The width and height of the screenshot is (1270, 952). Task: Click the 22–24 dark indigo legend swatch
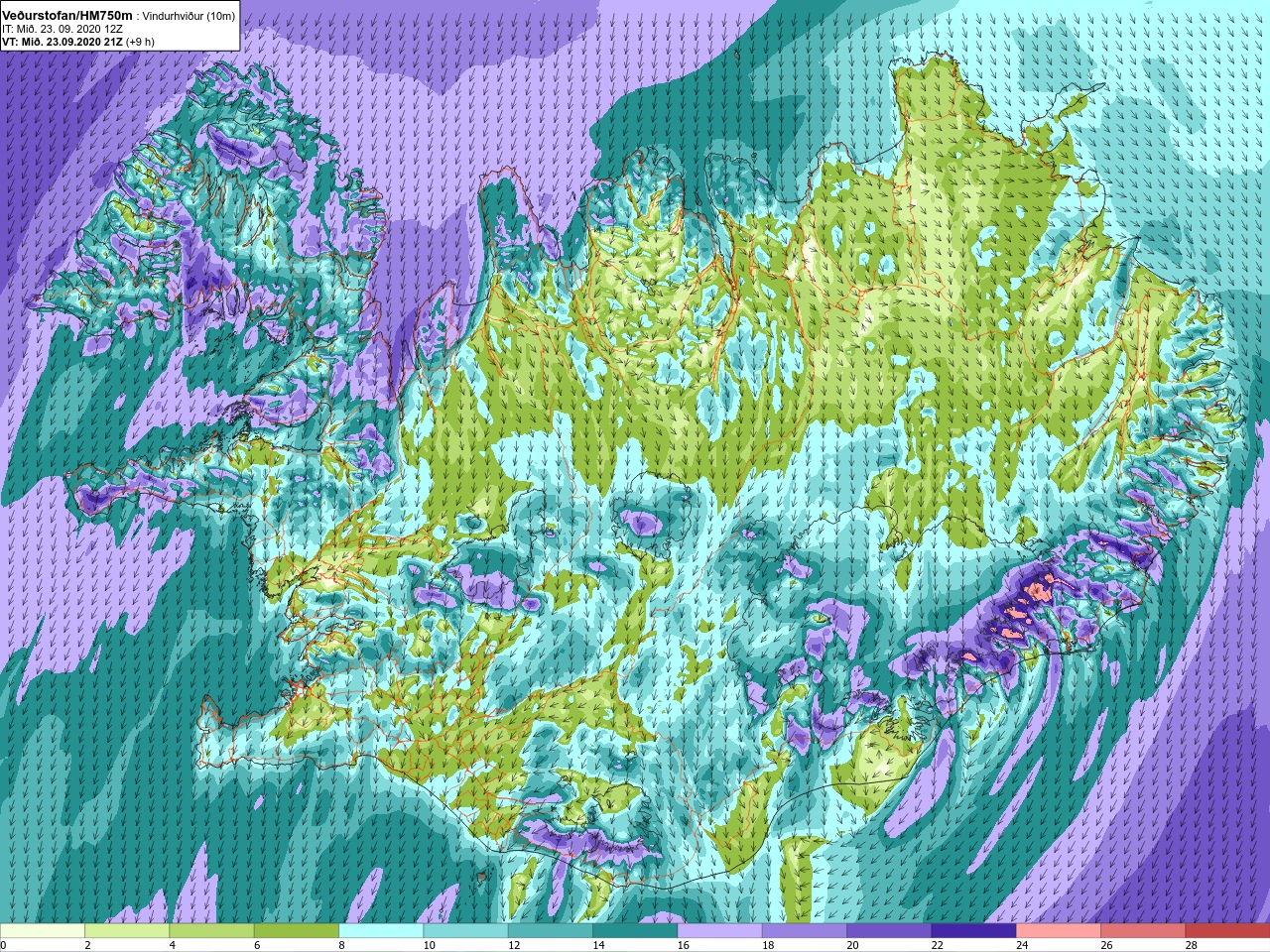973,931
